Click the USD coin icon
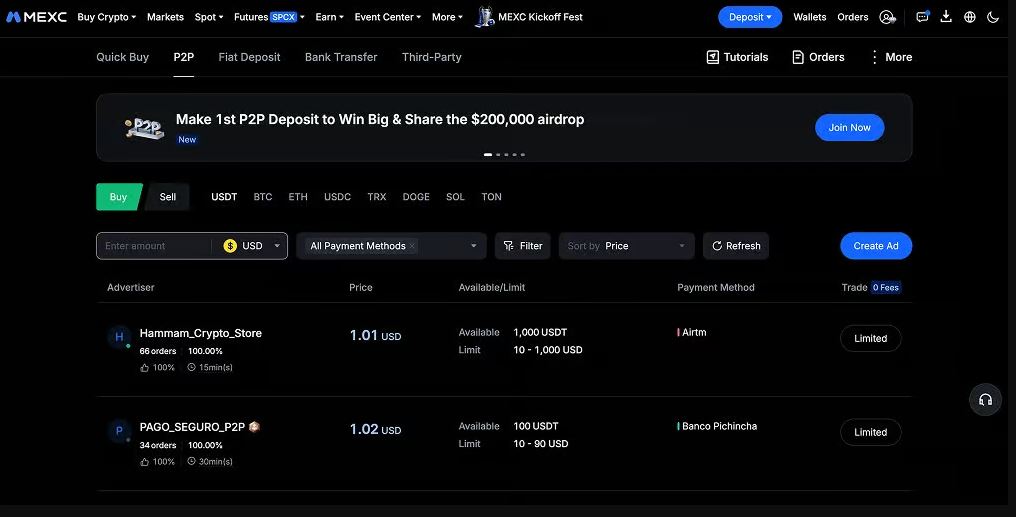Viewport: 1016px width, 517px height. pyautogui.click(x=230, y=246)
